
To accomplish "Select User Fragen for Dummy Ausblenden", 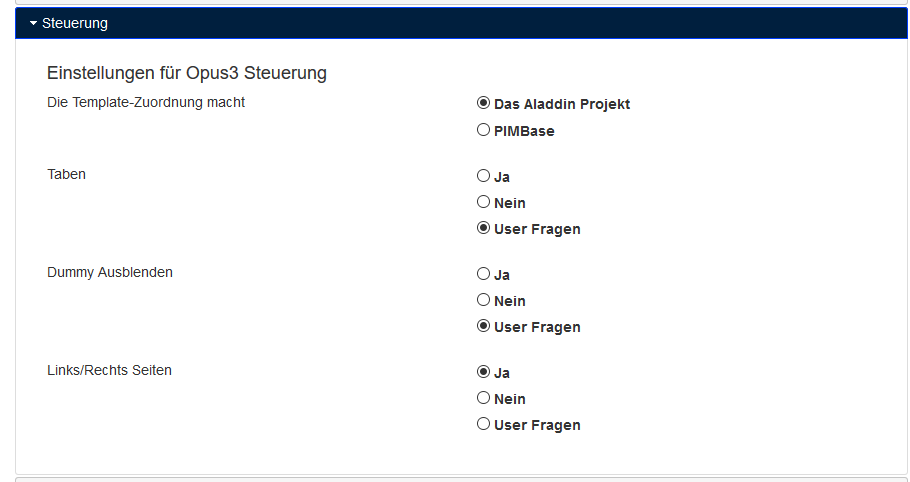I will tap(484, 326).
